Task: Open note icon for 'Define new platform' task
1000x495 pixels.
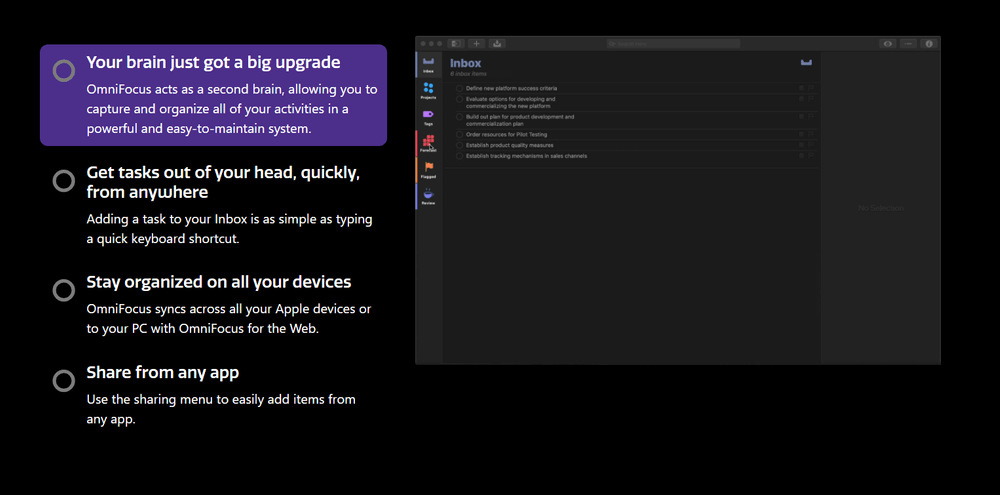Action: click(802, 88)
